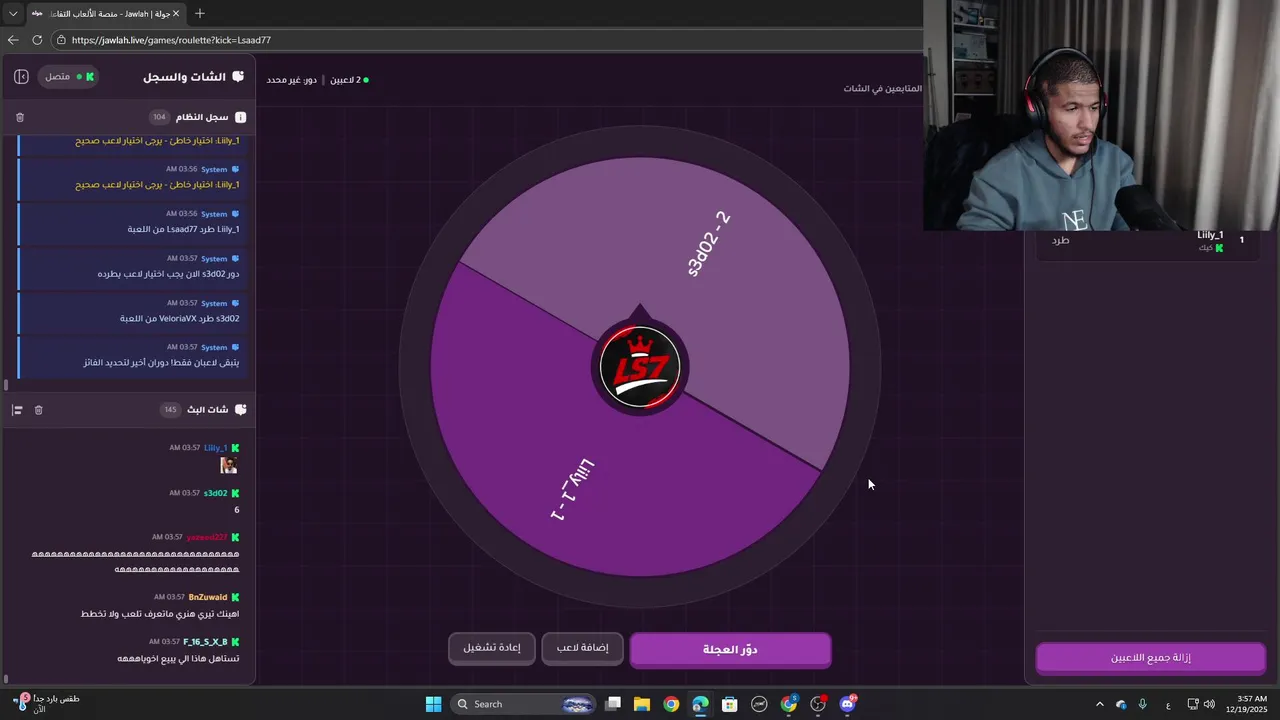Close the Jawlah browser tab
This screenshot has width=1280, height=720.
click(x=176, y=13)
